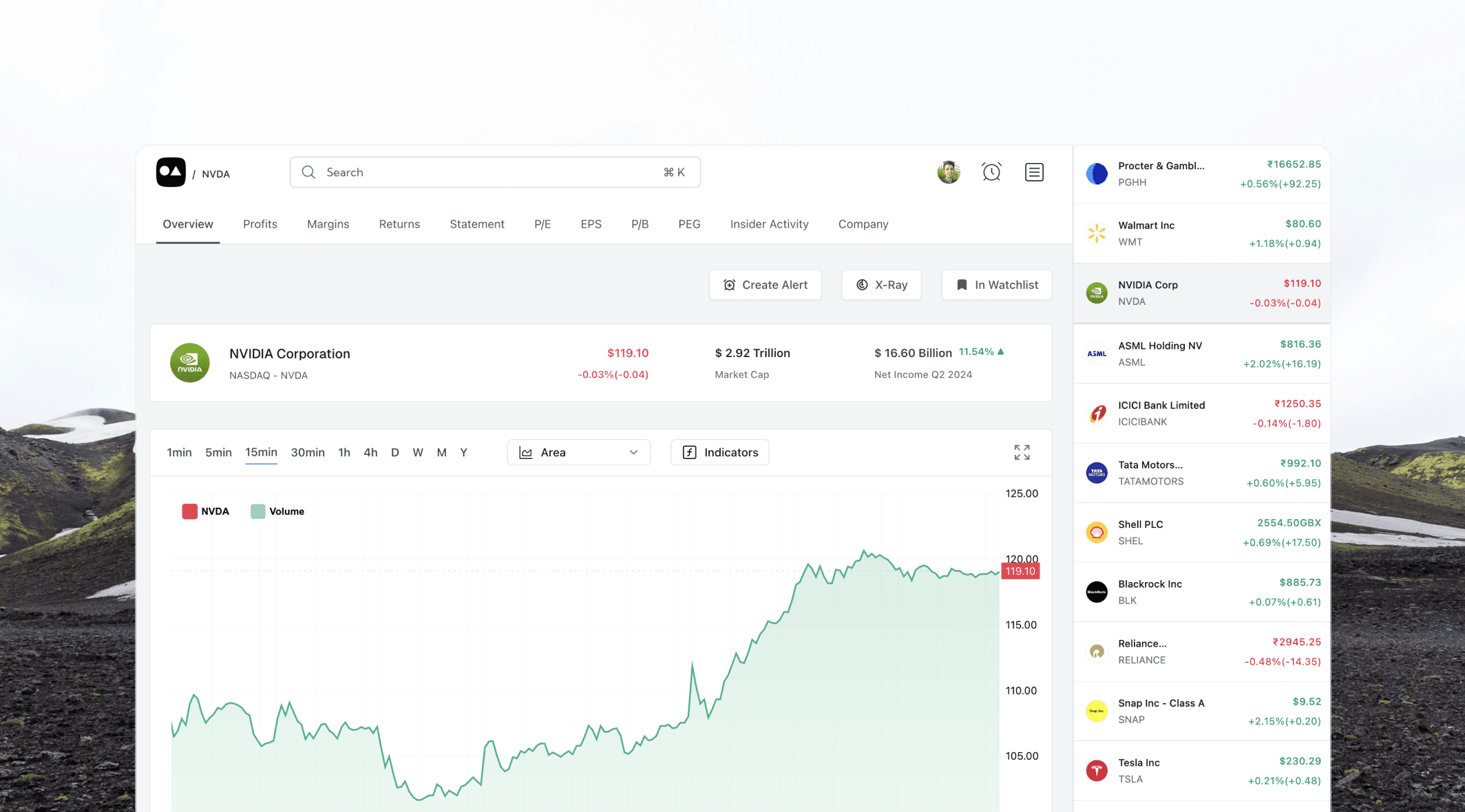Screen dimensions: 1465x812
Task: Click the Search input field
Action: 482,172
